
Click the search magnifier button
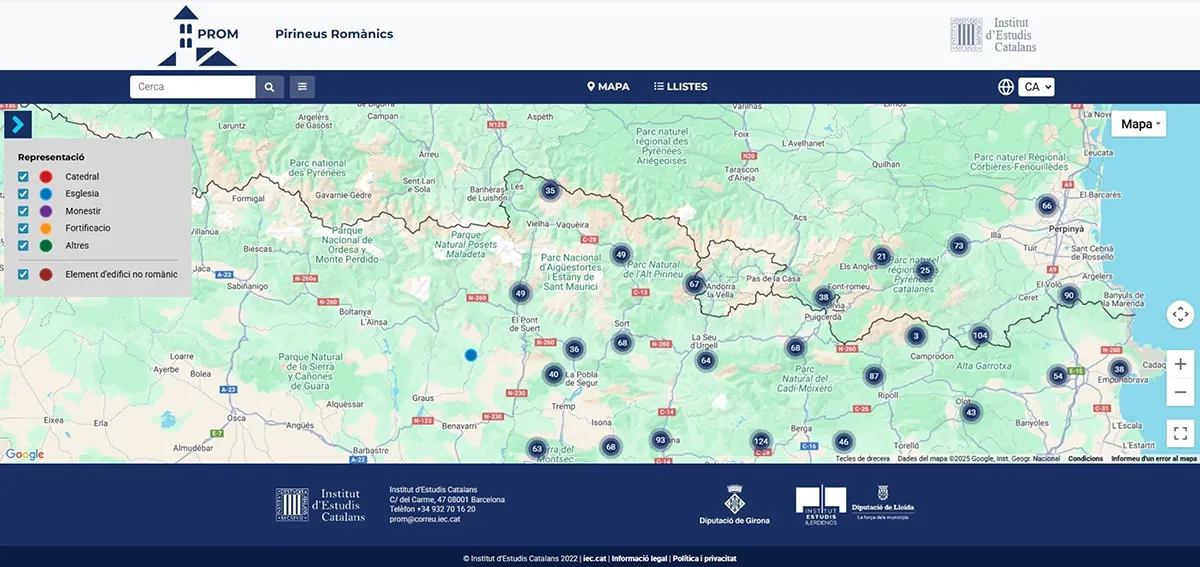[x=269, y=87]
